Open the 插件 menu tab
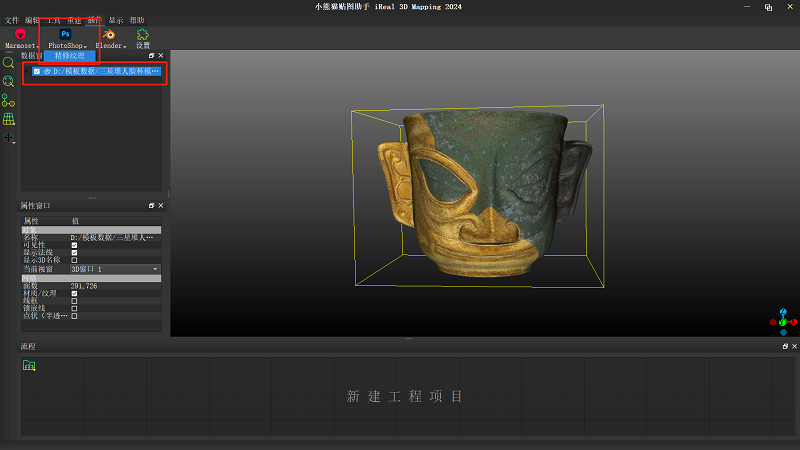Image resolution: width=800 pixels, height=450 pixels. pyautogui.click(x=94, y=20)
